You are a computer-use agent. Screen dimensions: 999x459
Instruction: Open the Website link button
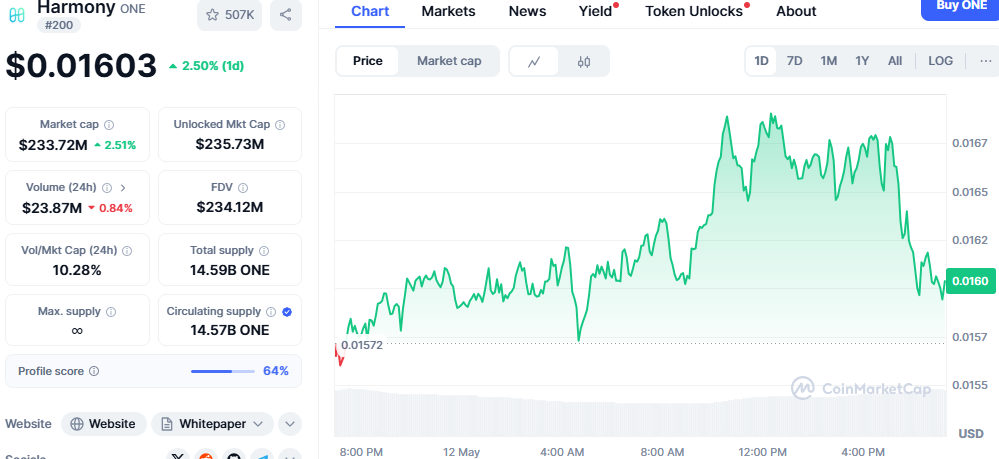pyautogui.click(x=104, y=424)
